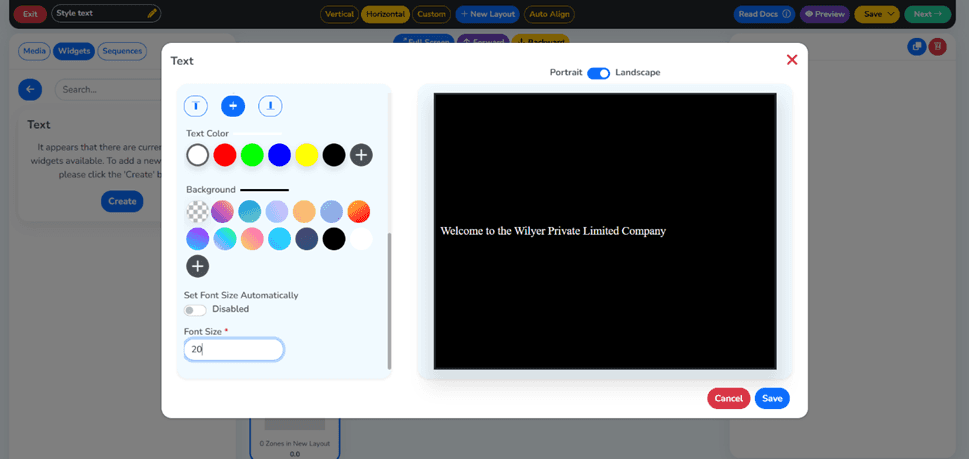Select top vertical text alignment icon
The width and height of the screenshot is (969, 459).
[196, 106]
